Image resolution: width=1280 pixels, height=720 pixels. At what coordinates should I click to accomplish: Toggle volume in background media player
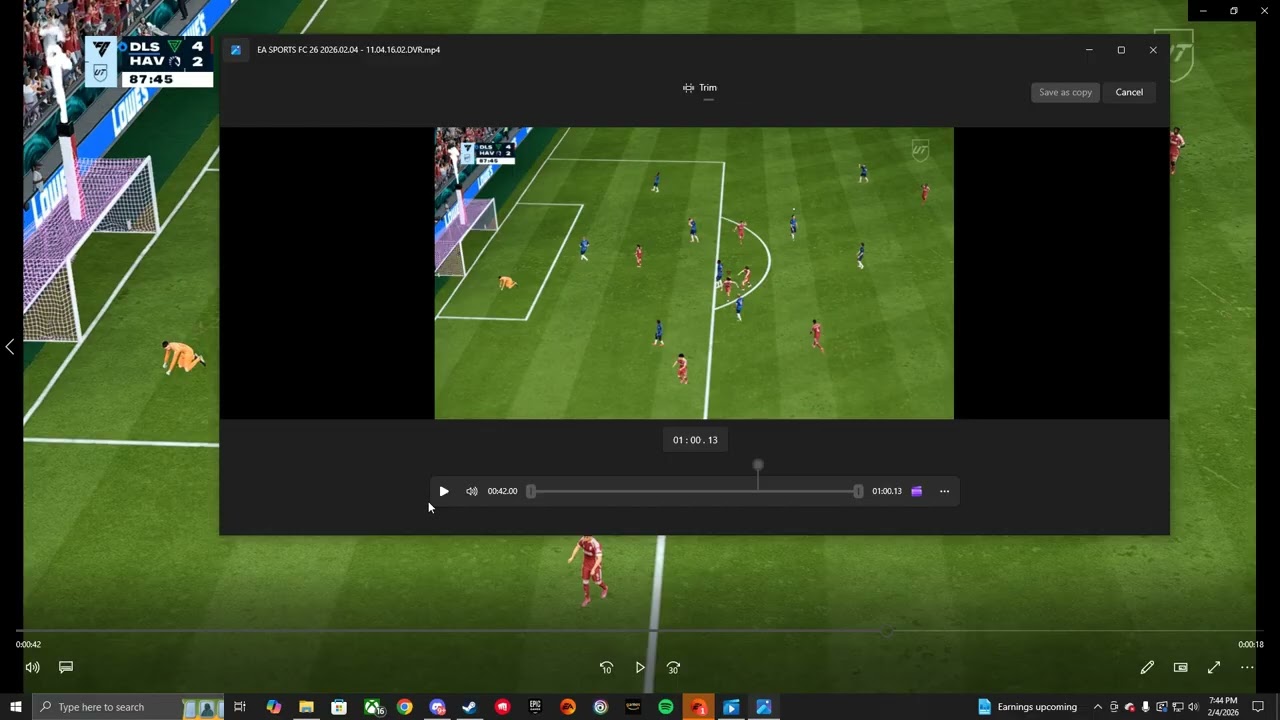pos(32,667)
